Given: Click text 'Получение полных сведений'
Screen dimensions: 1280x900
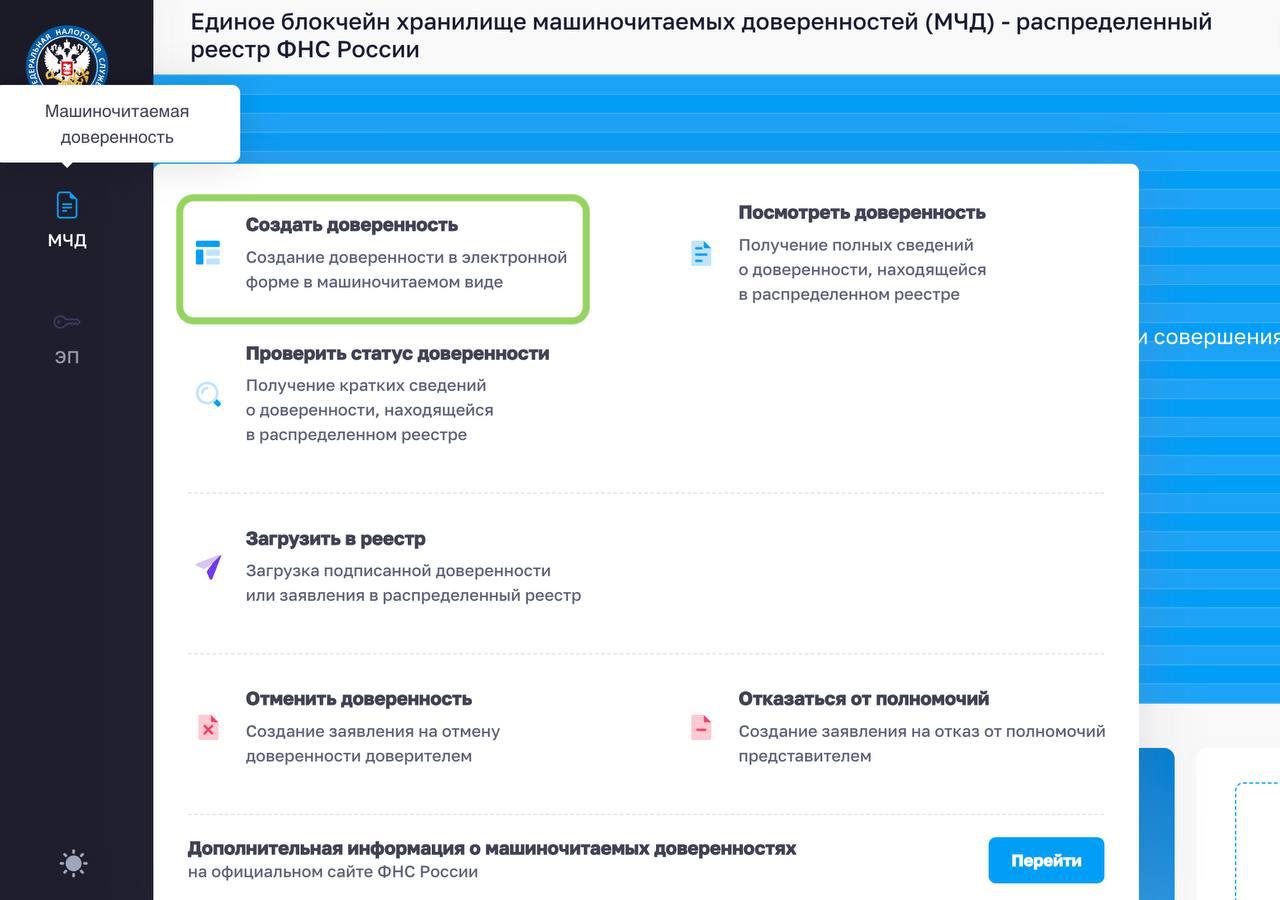Looking at the screenshot, I should (856, 245).
